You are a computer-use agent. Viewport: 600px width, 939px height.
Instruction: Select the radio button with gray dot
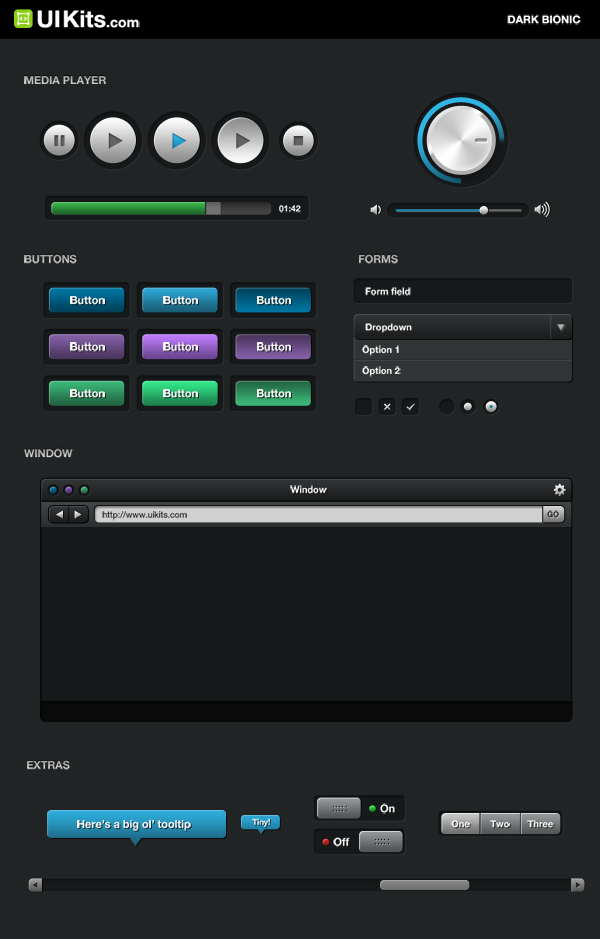point(468,407)
